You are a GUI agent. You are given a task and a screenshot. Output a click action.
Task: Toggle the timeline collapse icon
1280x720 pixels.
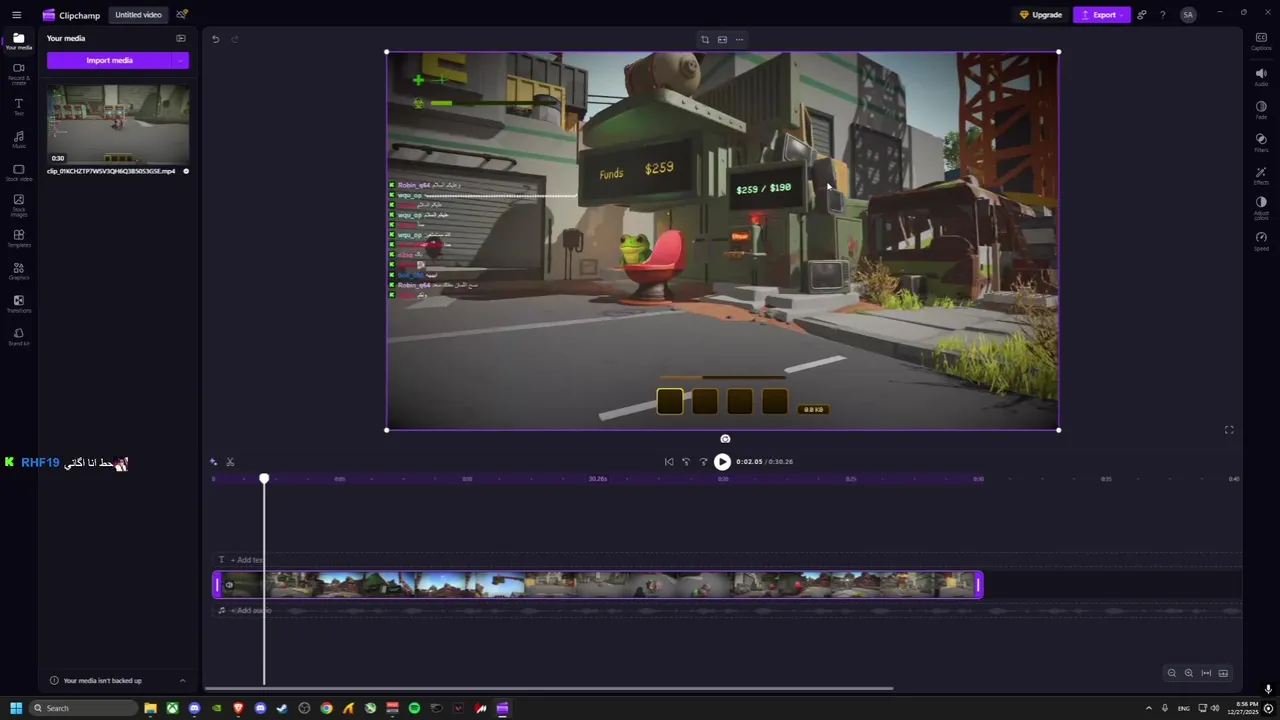pos(1223,673)
